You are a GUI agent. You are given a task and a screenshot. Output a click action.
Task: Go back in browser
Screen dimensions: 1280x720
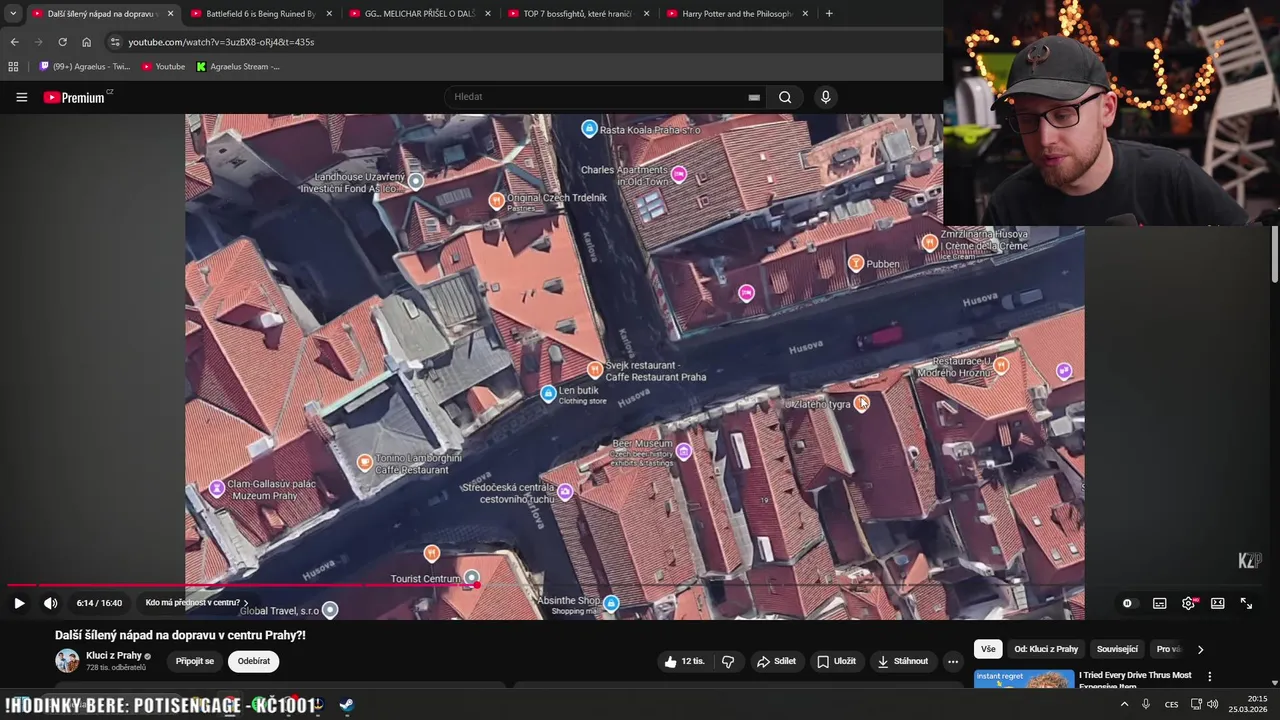click(x=14, y=42)
